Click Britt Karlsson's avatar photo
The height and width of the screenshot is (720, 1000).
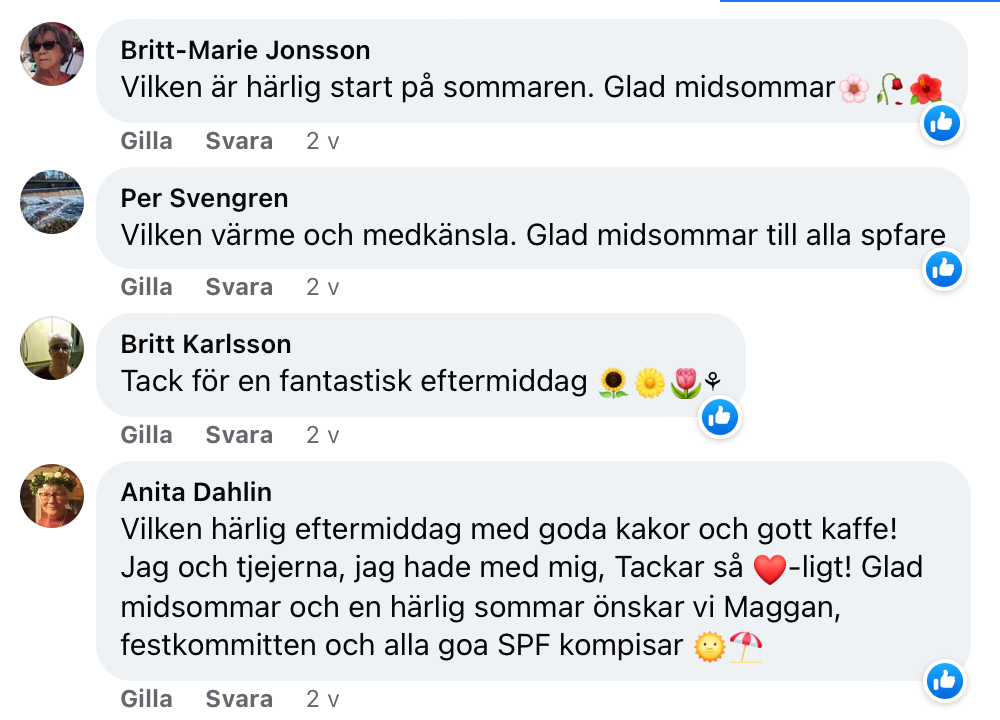(x=52, y=348)
